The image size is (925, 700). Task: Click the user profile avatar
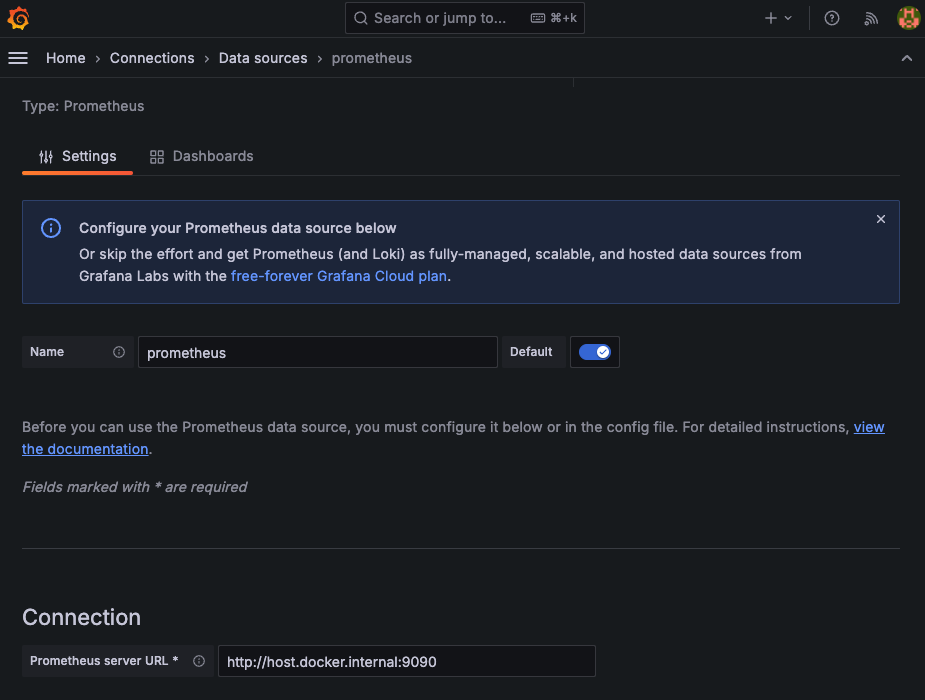908,18
